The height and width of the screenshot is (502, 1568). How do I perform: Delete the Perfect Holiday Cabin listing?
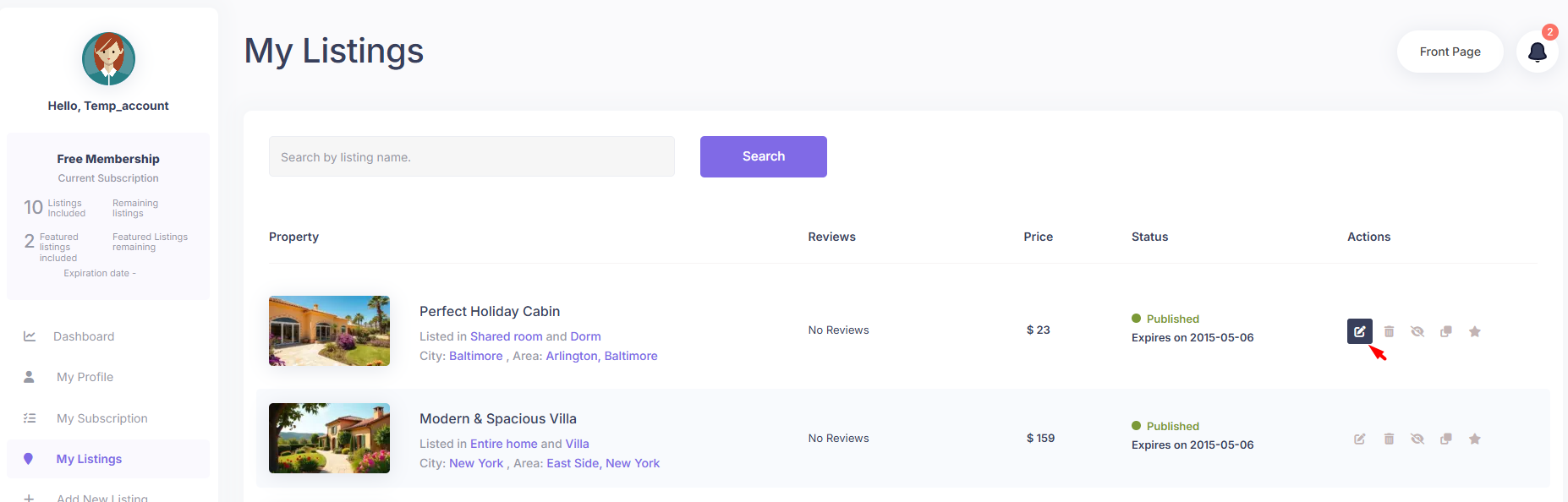[x=1389, y=331]
